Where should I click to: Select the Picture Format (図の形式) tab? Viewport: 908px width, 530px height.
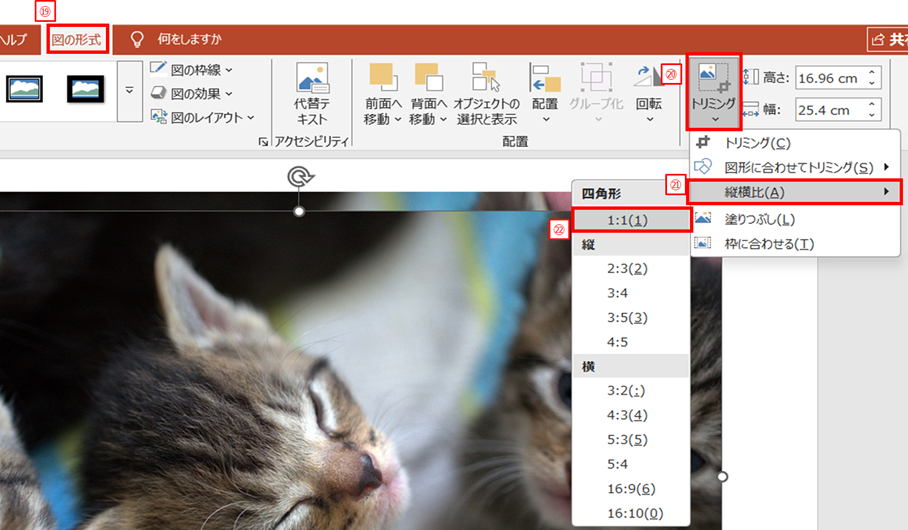pyautogui.click(x=77, y=40)
